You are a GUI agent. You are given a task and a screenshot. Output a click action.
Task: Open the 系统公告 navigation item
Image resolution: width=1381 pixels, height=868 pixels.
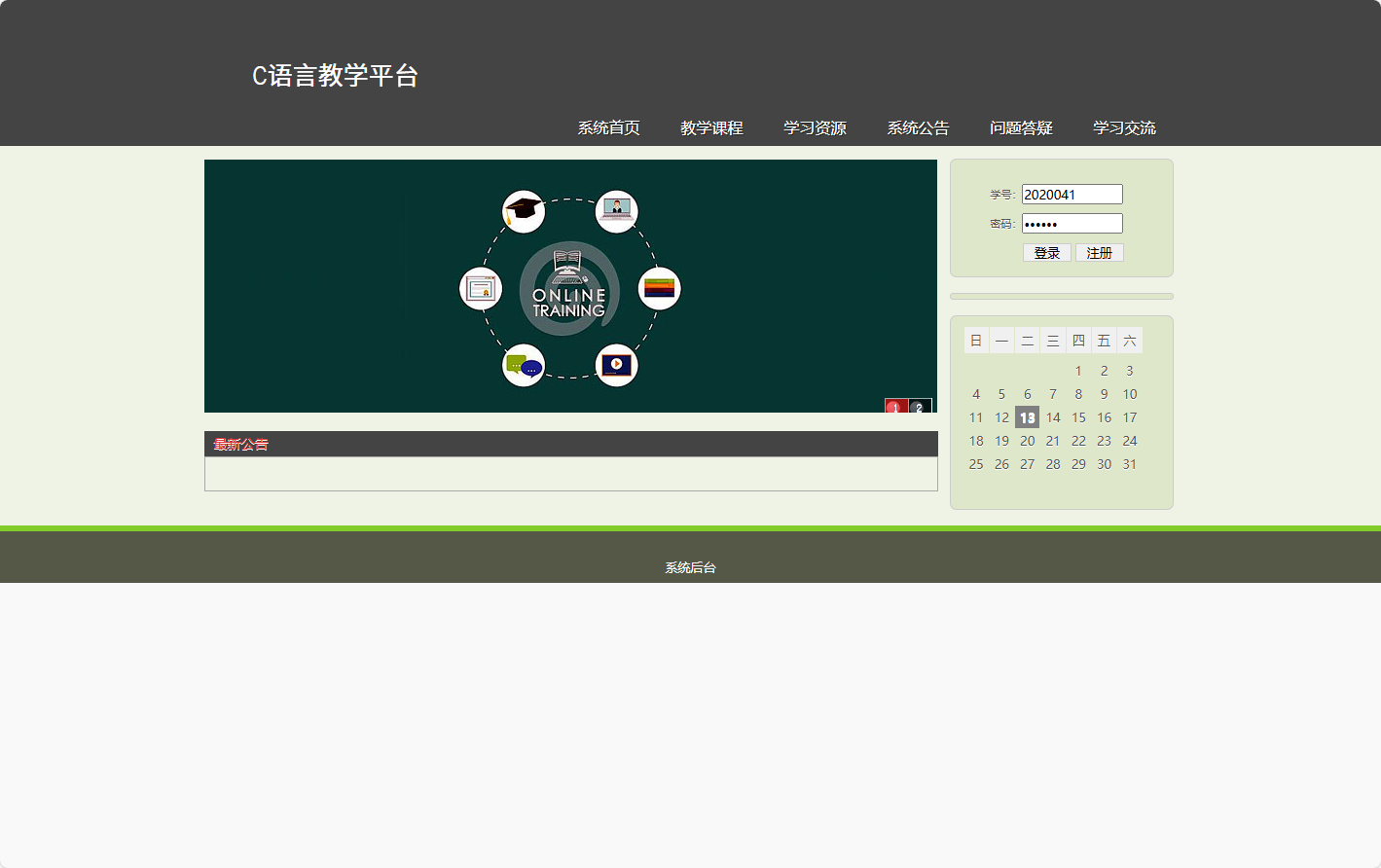point(917,127)
